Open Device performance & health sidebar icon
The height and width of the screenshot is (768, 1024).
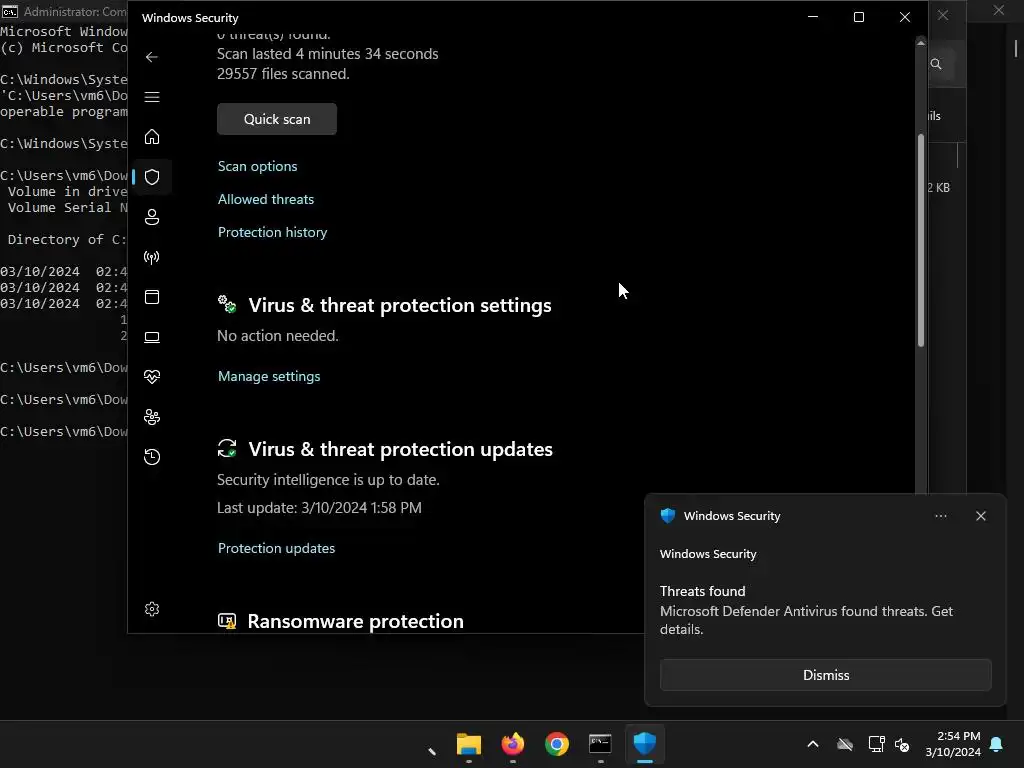[152, 377]
